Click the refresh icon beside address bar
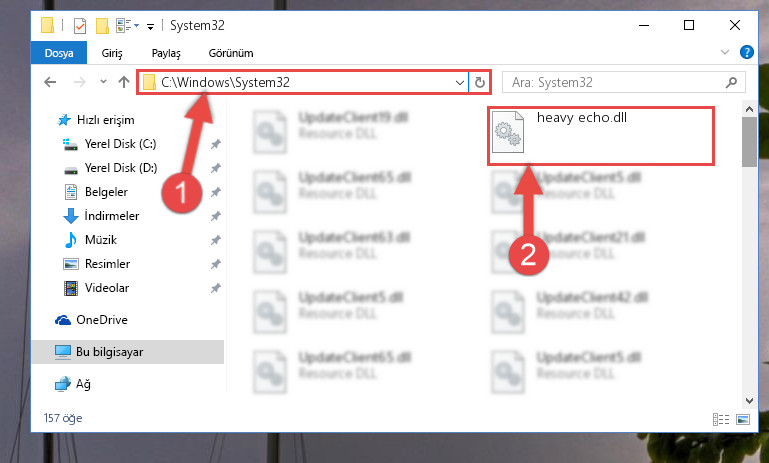 coord(480,82)
